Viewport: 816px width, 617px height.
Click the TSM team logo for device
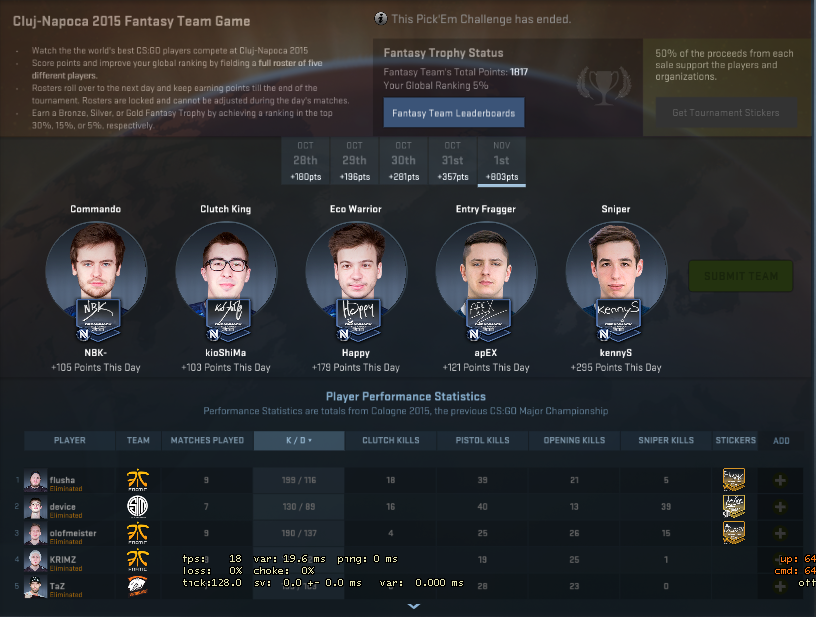pos(138,506)
